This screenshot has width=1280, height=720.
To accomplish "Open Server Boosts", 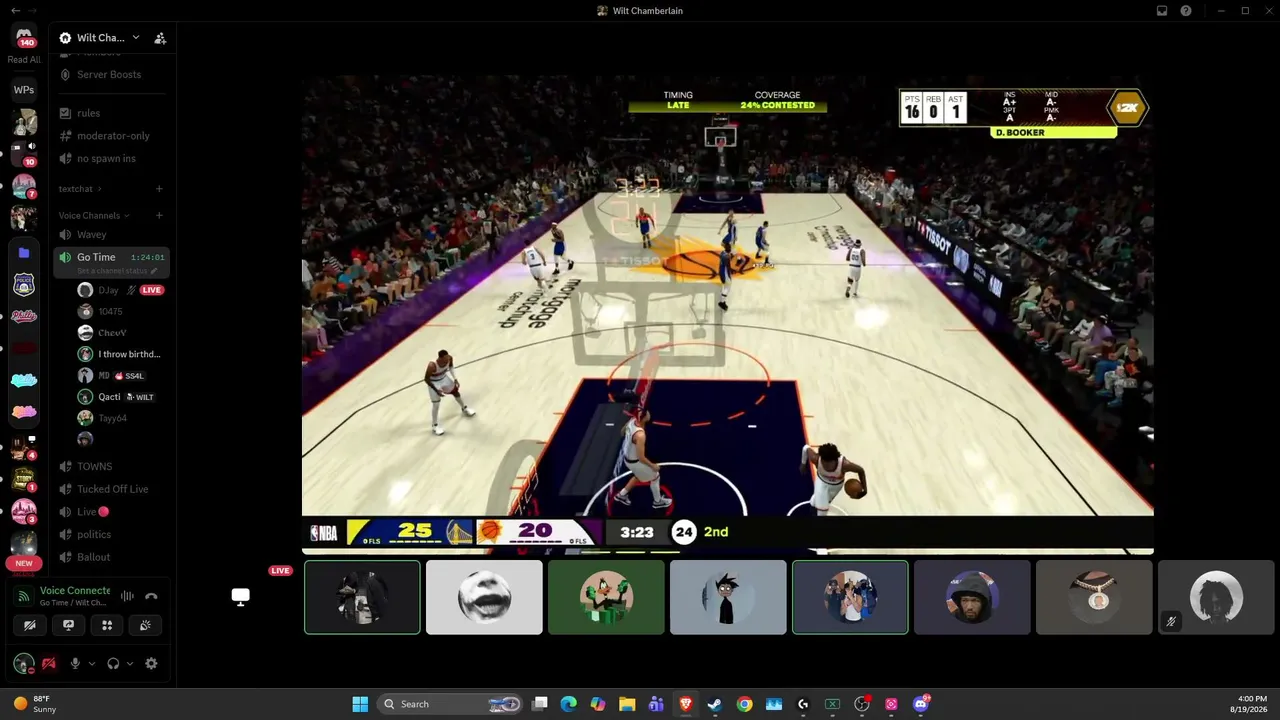I will [x=111, y=75].
